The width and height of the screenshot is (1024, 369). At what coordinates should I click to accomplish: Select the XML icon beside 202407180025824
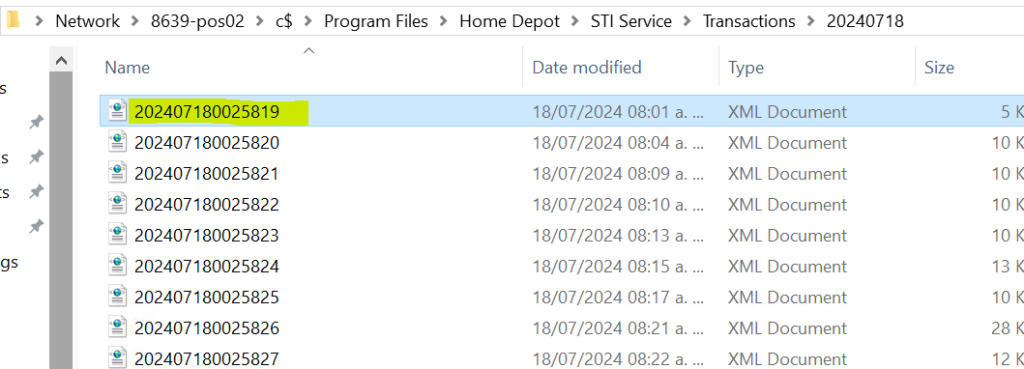coord(118,266)
